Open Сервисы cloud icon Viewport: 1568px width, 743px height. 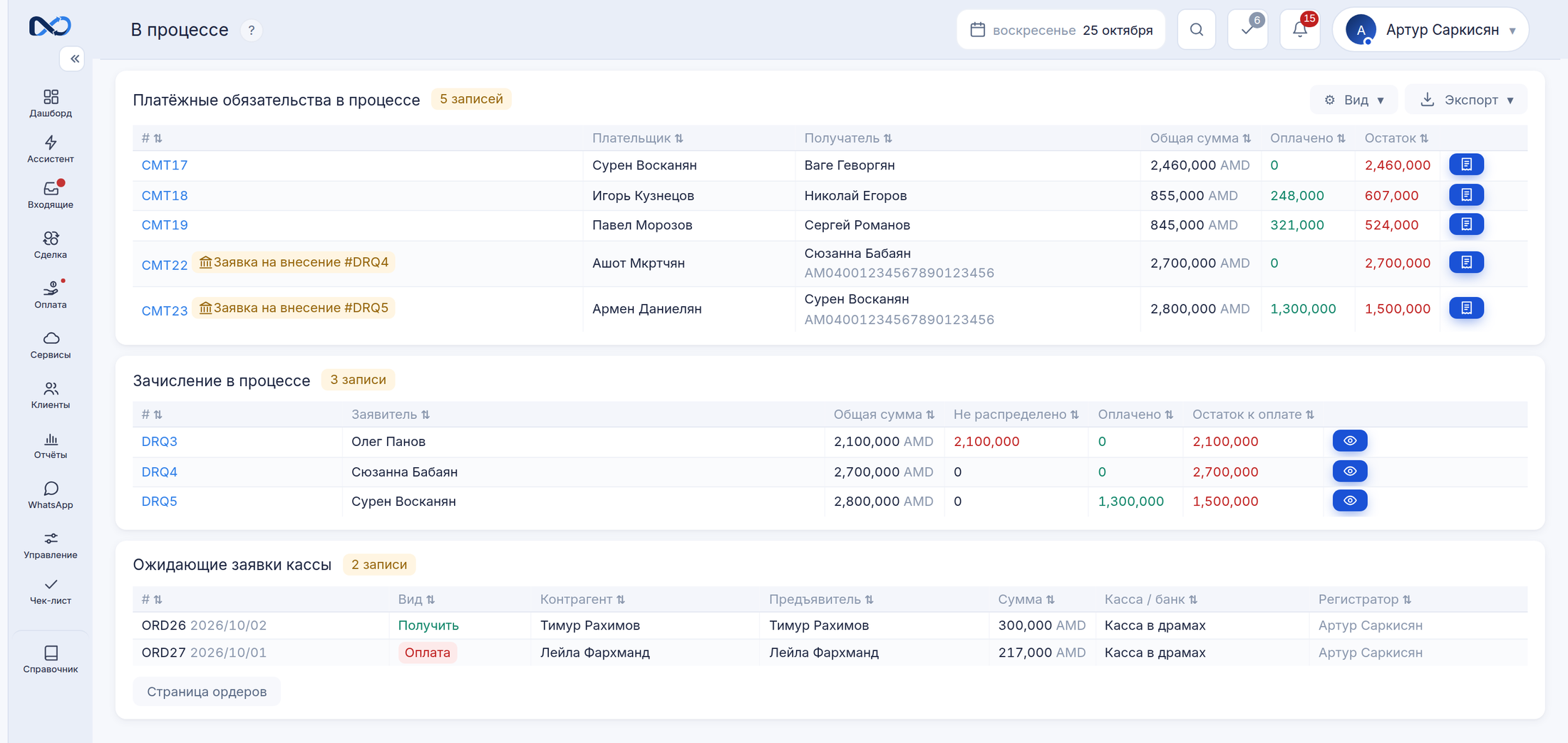(51, 345)
